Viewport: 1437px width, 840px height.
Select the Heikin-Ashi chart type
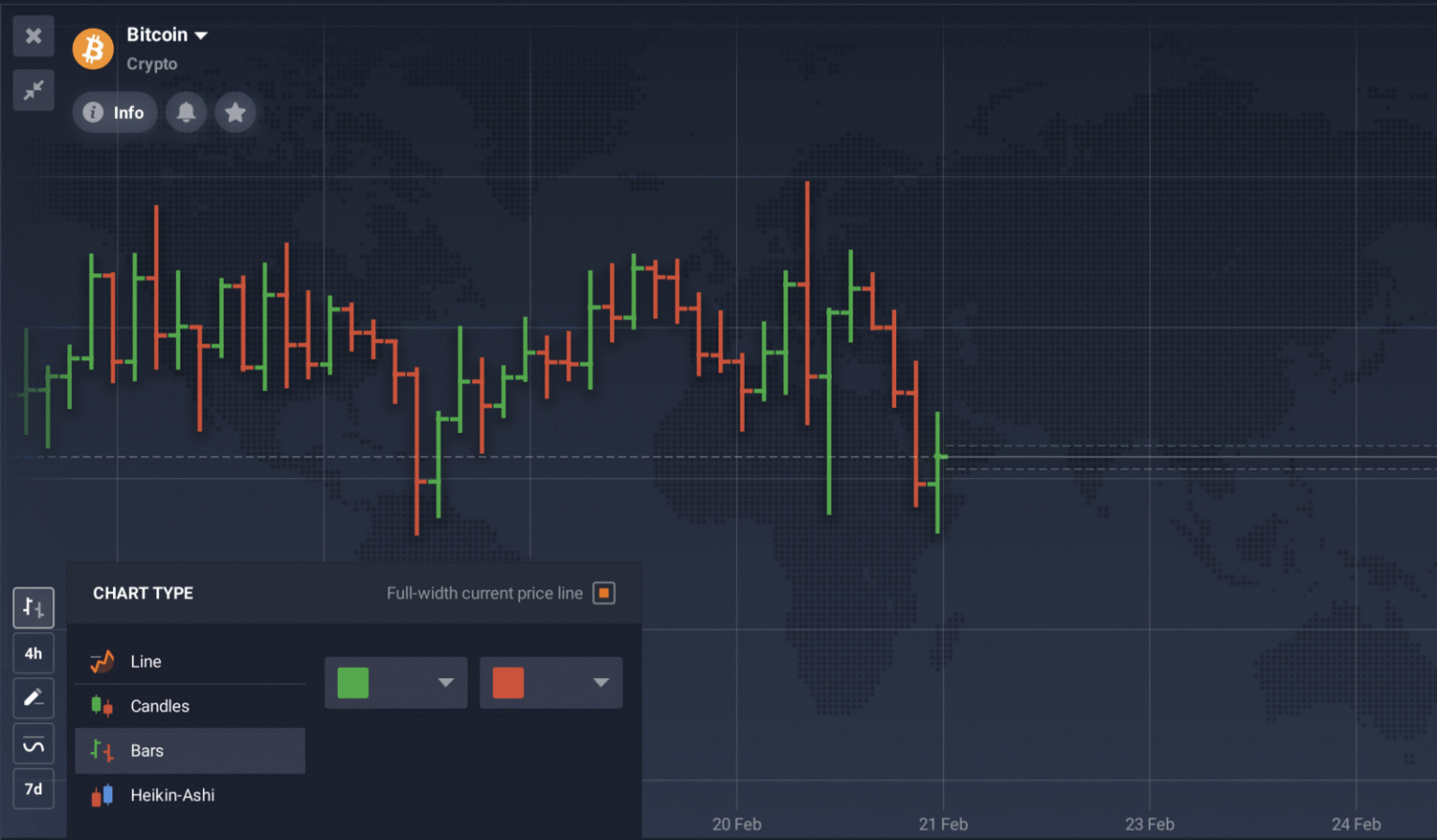(x=190, y=796)
